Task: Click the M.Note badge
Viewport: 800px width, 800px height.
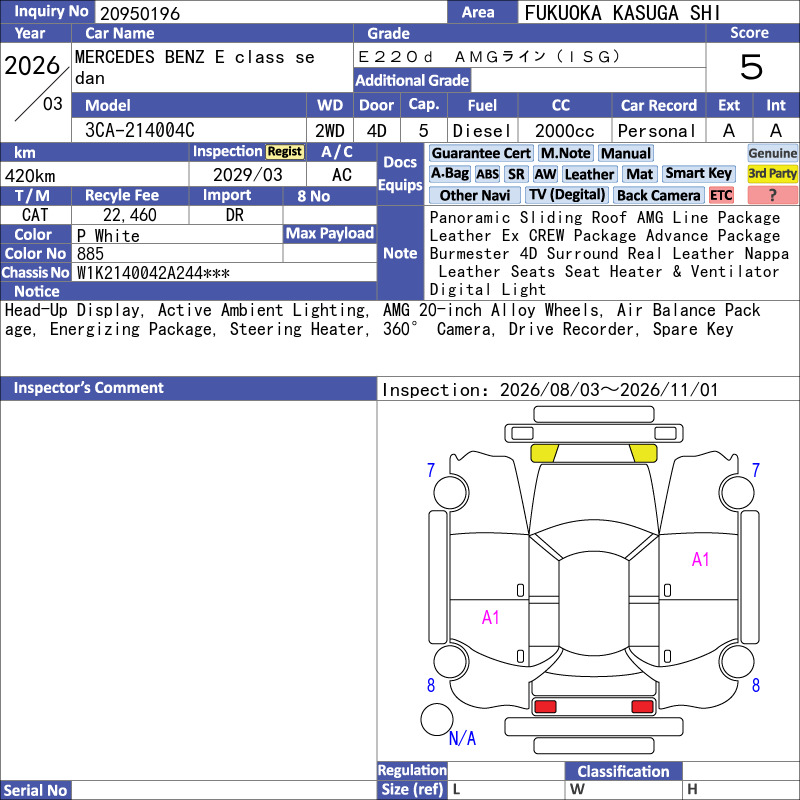Action: [565, 153]
